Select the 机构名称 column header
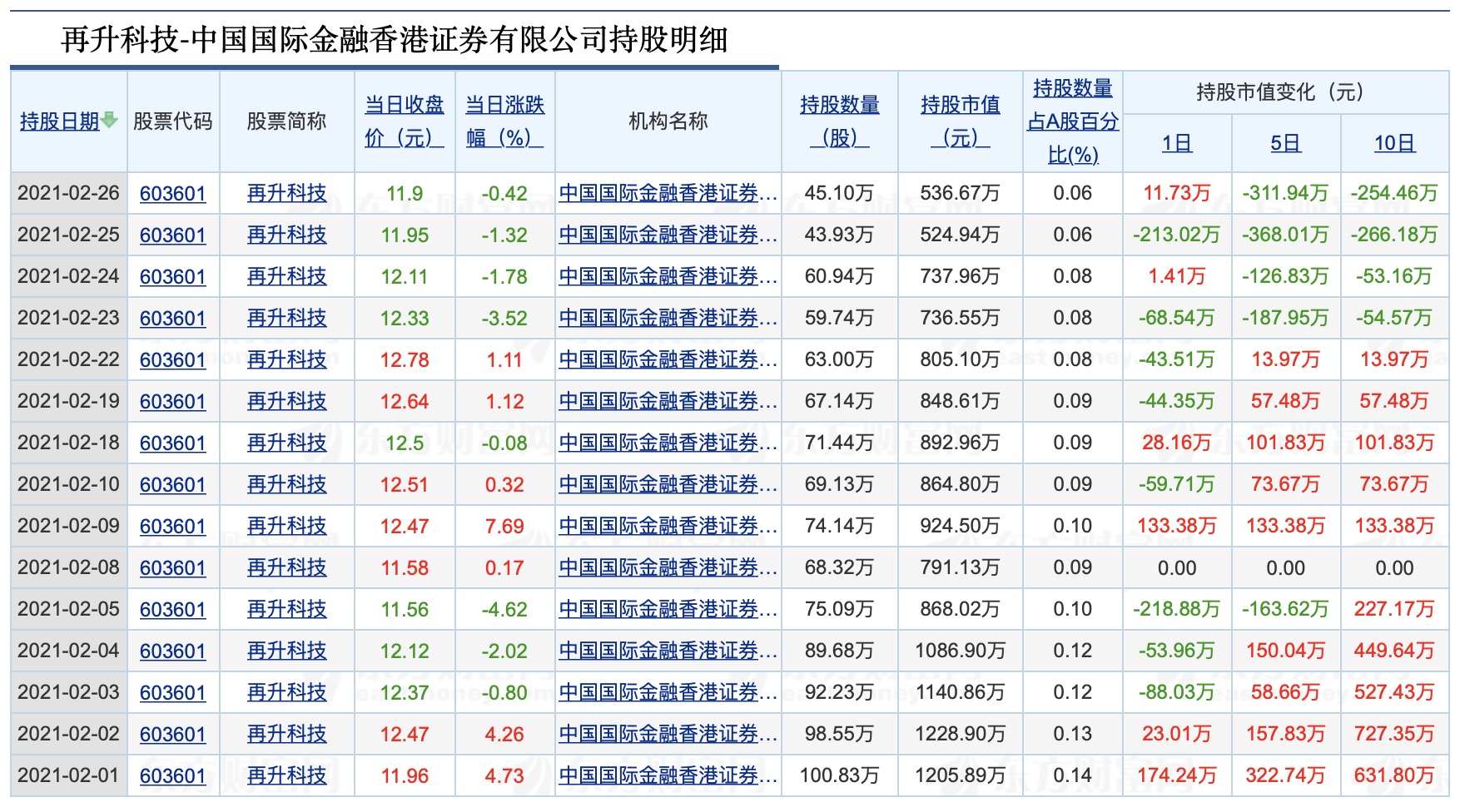Image resolution: width=1460 pixels, height=812 pixels. [668, 121]
